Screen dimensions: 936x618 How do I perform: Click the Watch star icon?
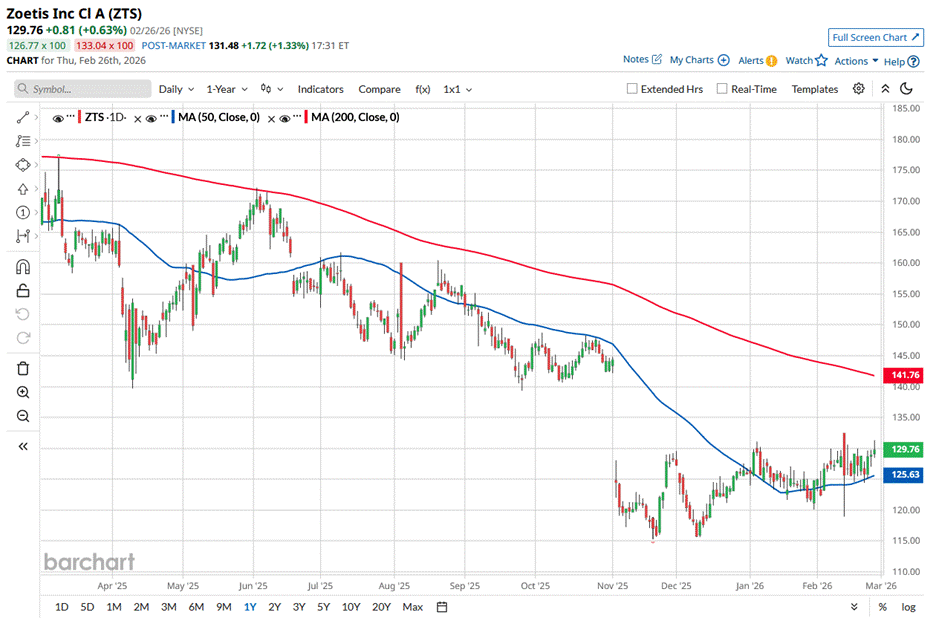[821, 60]
